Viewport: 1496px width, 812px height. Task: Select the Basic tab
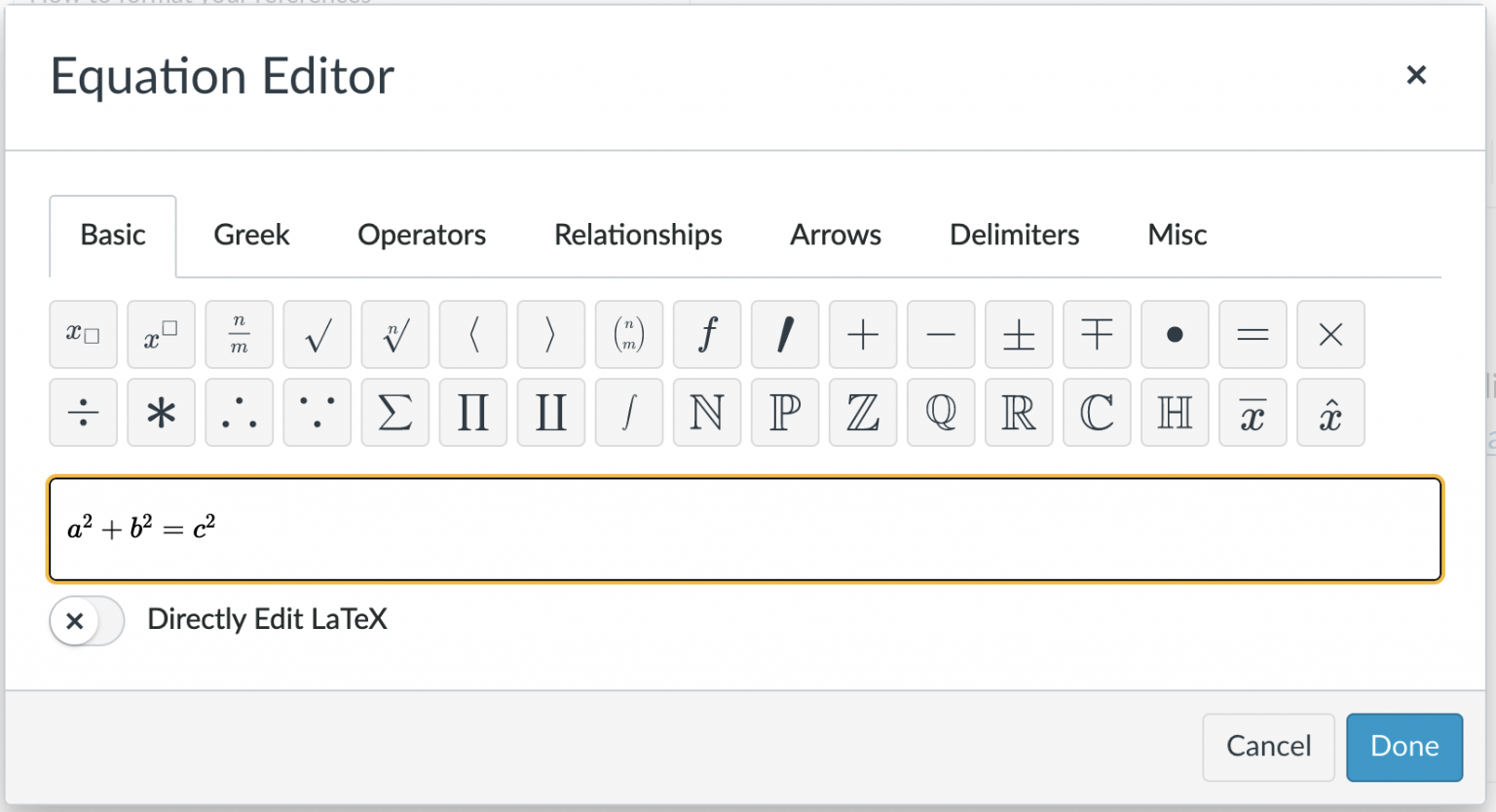[x=113, y=236]
